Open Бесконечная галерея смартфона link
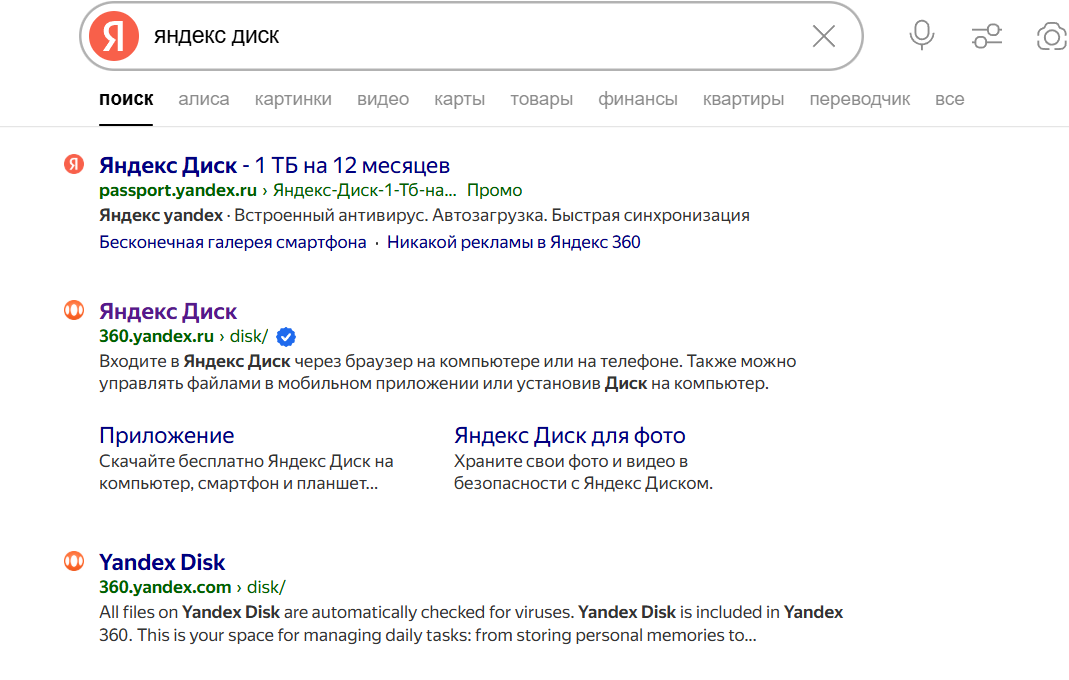This screenshot has width=1069, height=680. 232,242
